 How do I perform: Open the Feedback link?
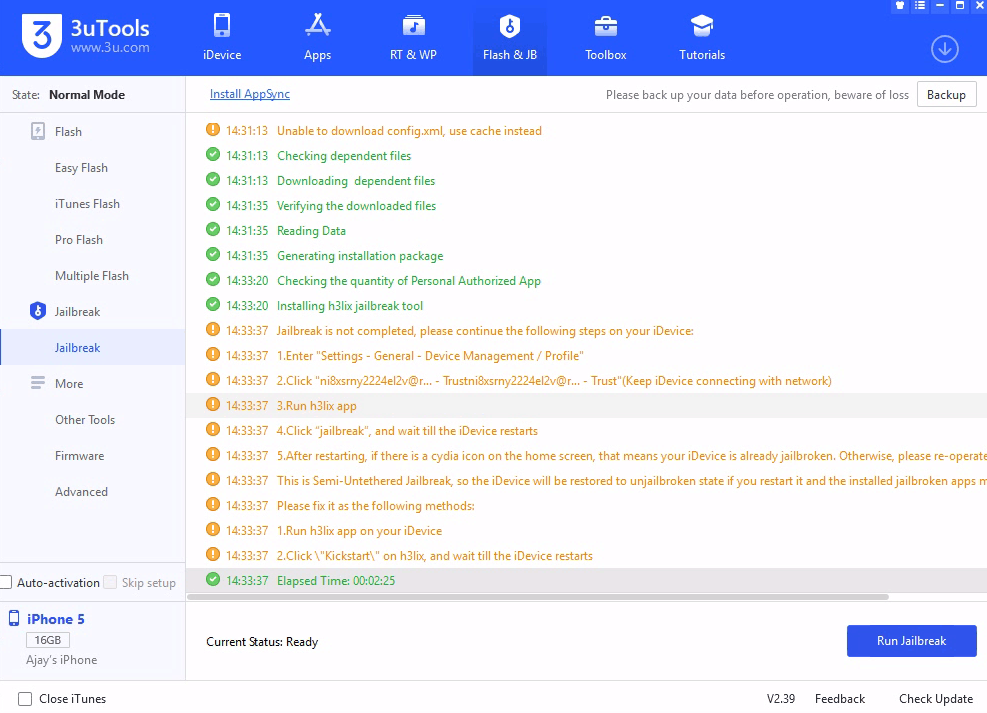(840, 699)
